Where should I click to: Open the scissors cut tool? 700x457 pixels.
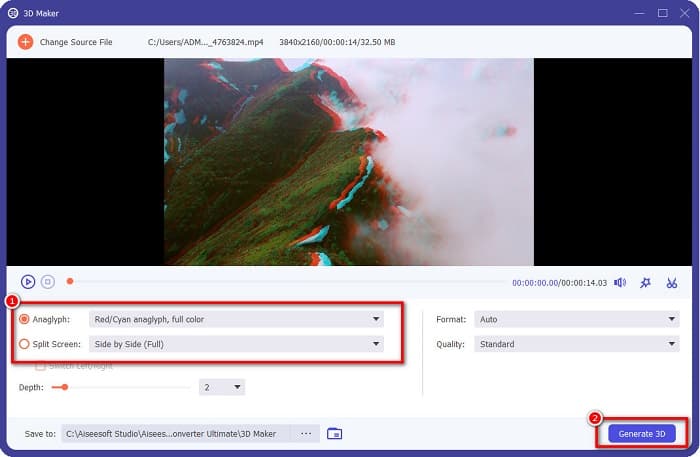672,283
